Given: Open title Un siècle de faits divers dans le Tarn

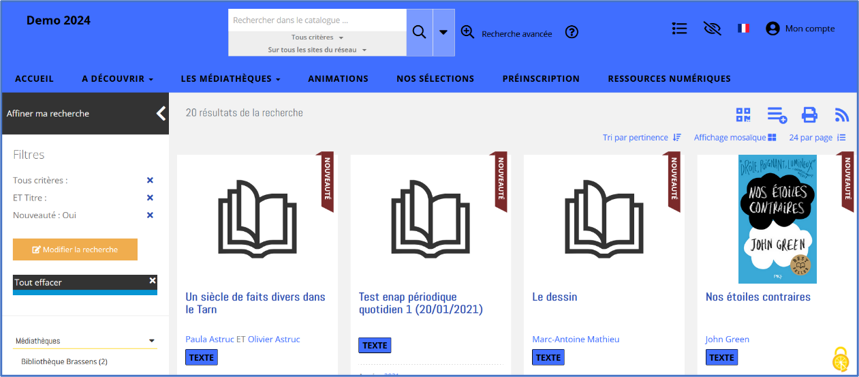Looking at the screenshot, I should (x=255, y=303).
